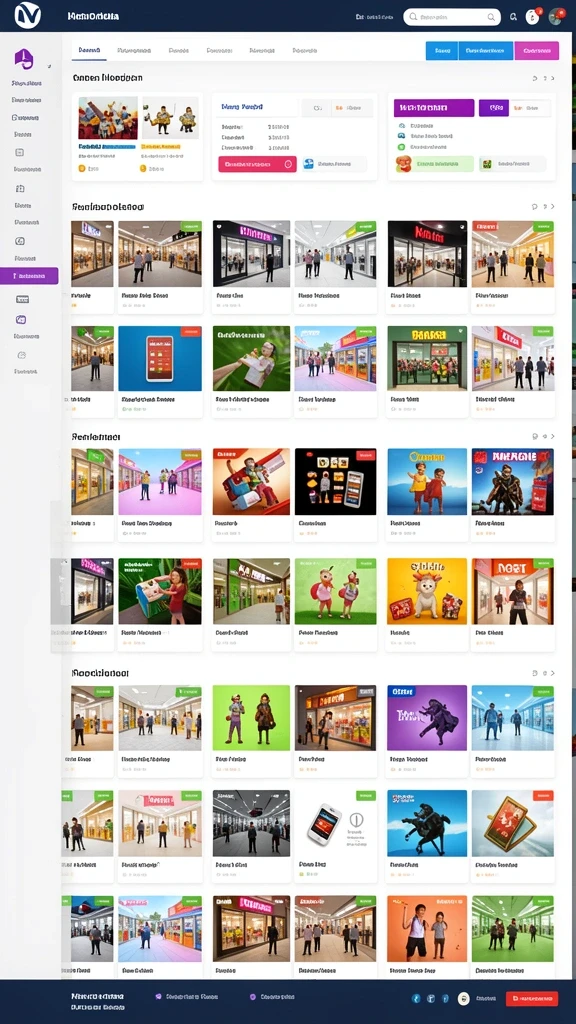Open the thumbnail showing a gold-framed red tablet
Image resolution: width=576 pixels, height=1024 pixels.
[513, 823]
